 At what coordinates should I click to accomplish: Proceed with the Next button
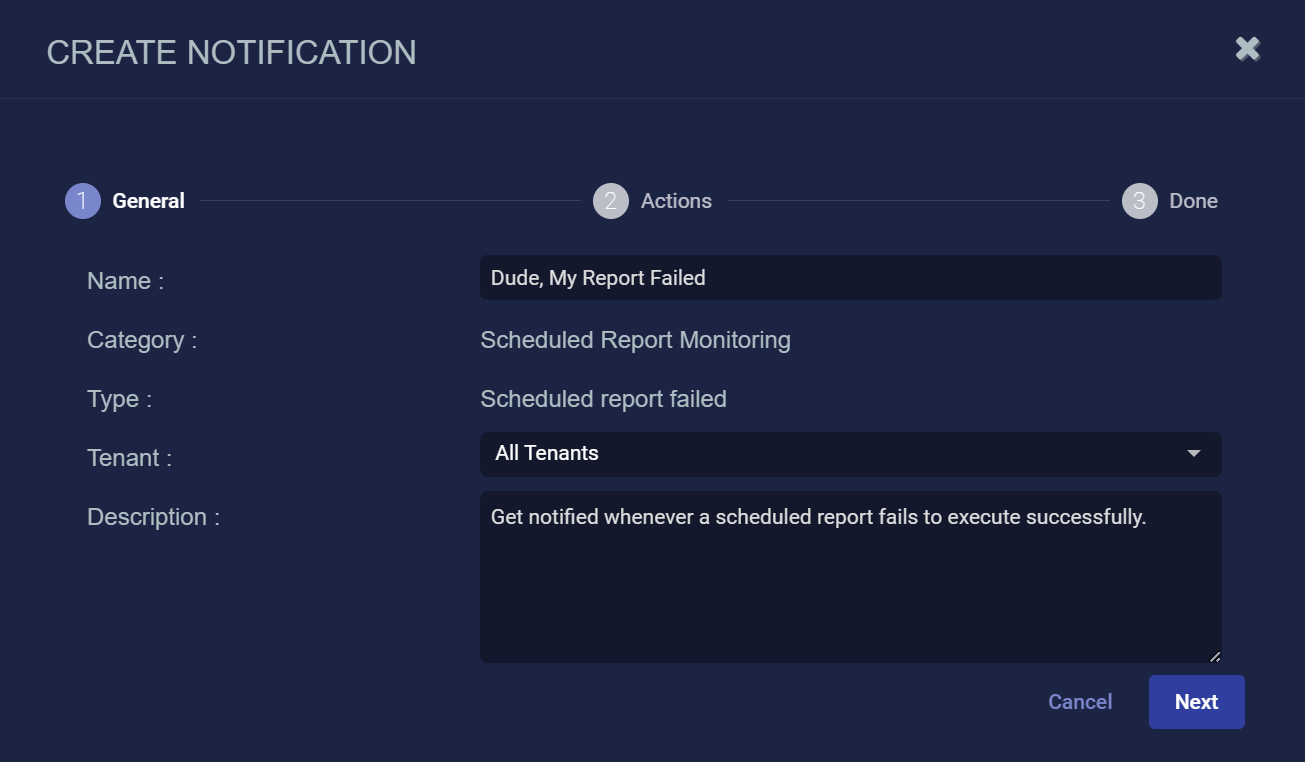pos(1196,702)
